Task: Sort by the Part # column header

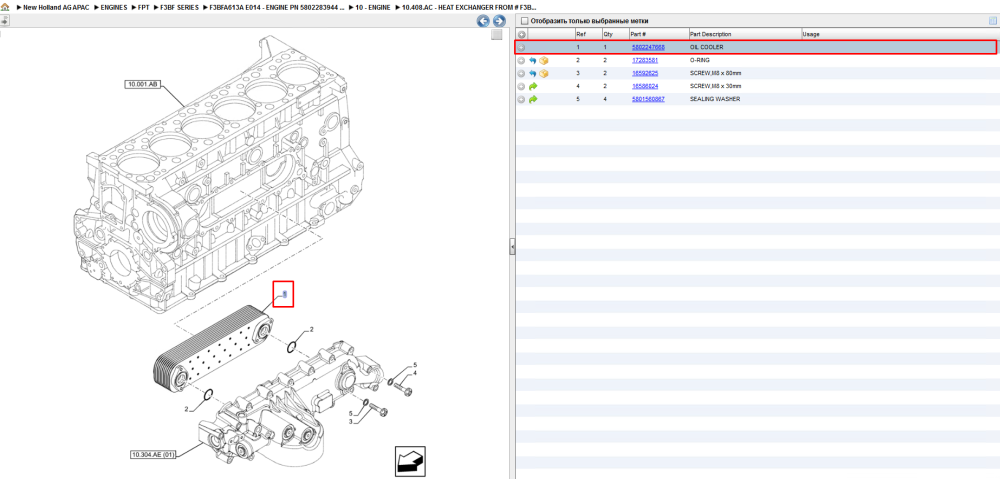Action: 658,34
